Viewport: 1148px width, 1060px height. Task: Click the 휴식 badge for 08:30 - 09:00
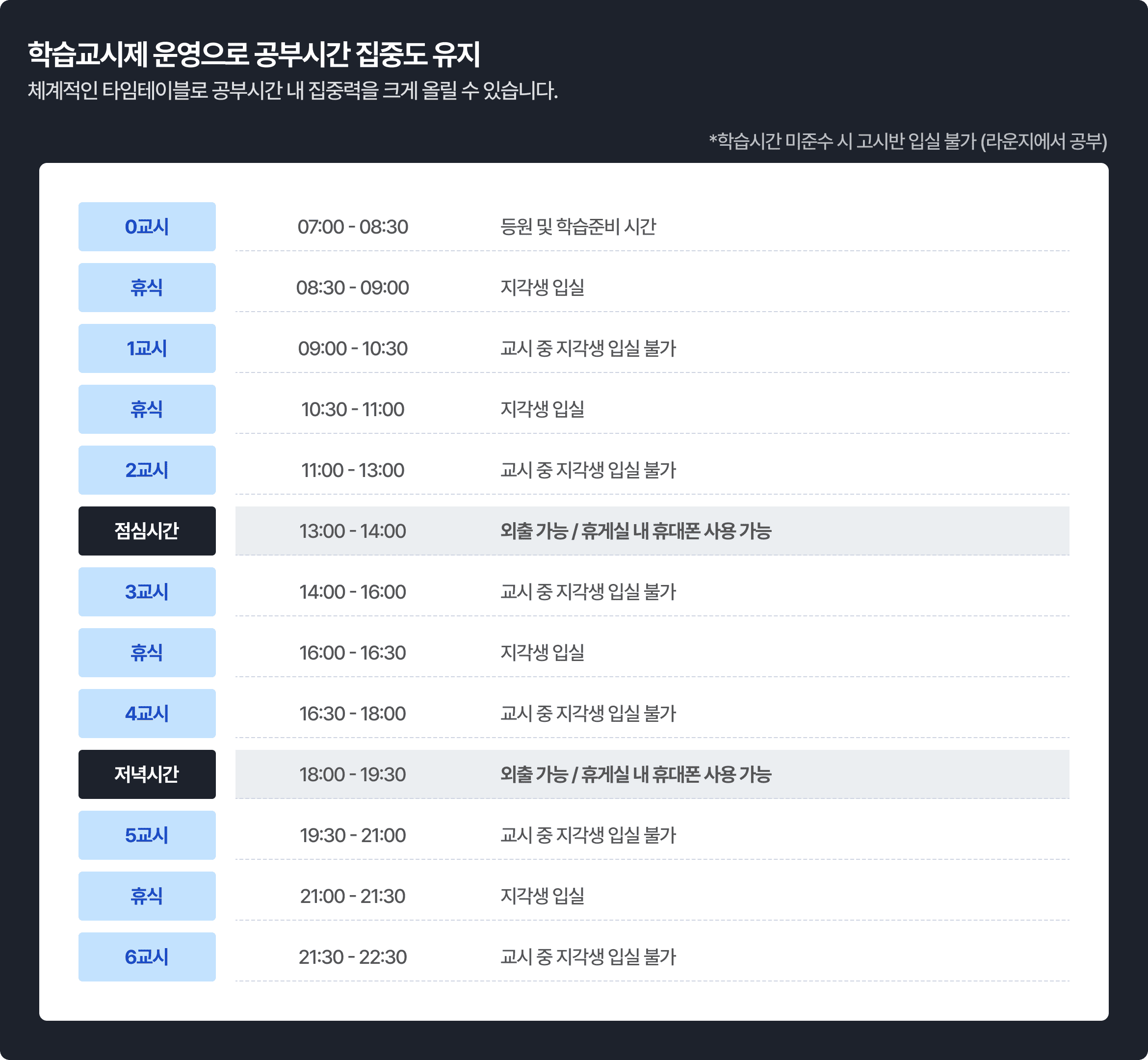147,288
